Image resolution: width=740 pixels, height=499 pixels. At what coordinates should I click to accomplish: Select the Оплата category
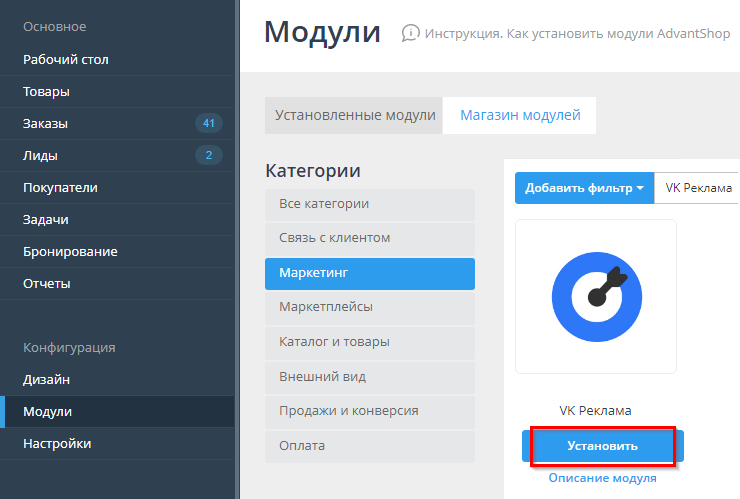pyautogui.click(x=302, y=446)
